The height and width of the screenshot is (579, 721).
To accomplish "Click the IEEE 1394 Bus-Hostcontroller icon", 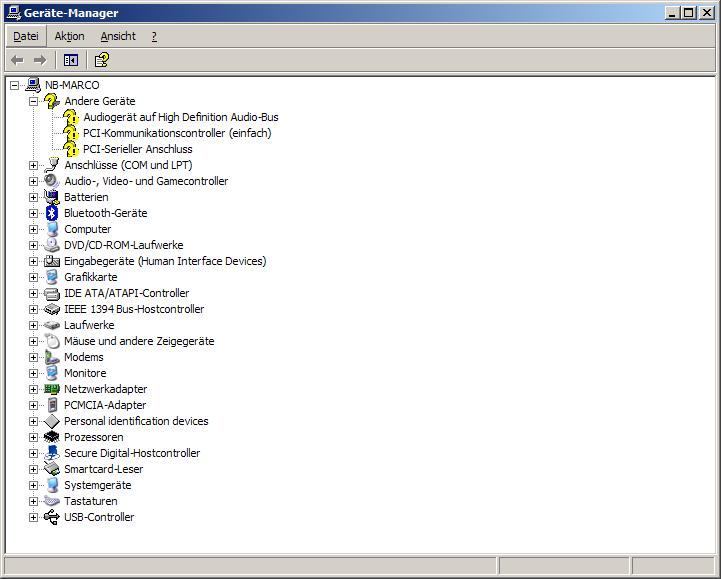I will pyautogui.click(x=52, y=309).
